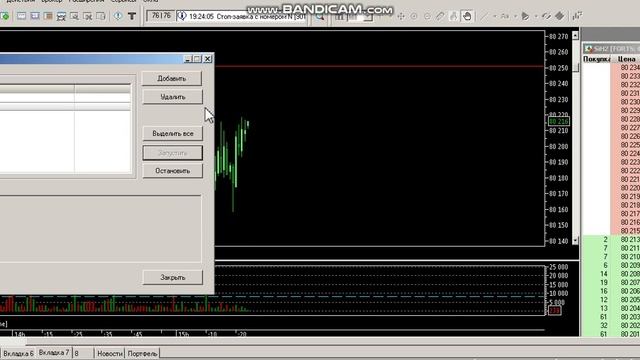Click the 80 234 ask price in the order book
This screenshot has width=640, height=360.
630,68
